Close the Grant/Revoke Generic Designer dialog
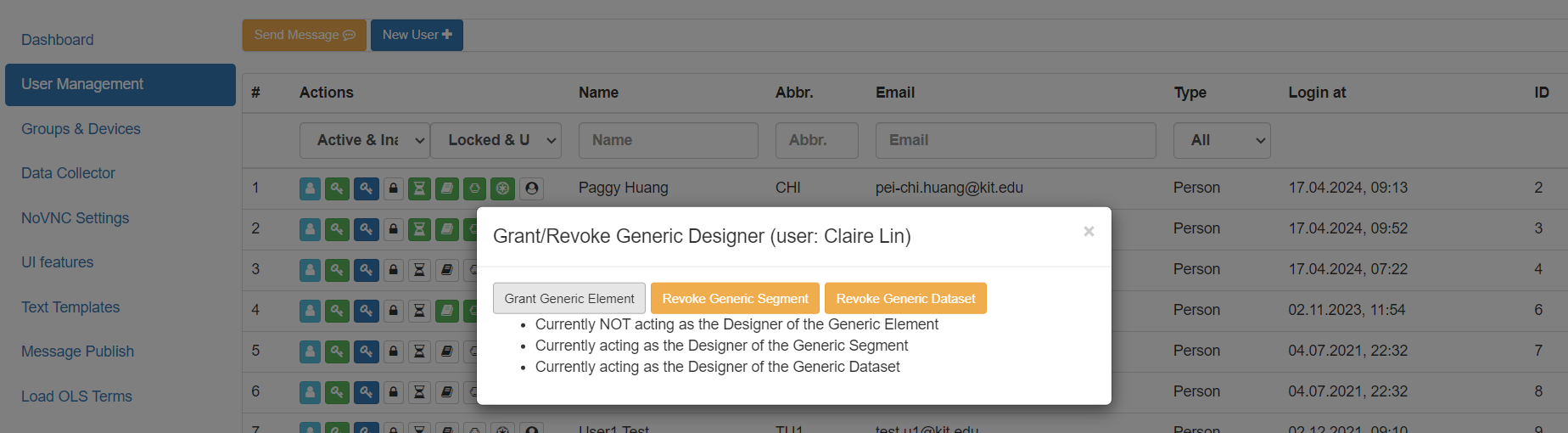Viewport: 1568px width, 433px height. [1089, 231]
